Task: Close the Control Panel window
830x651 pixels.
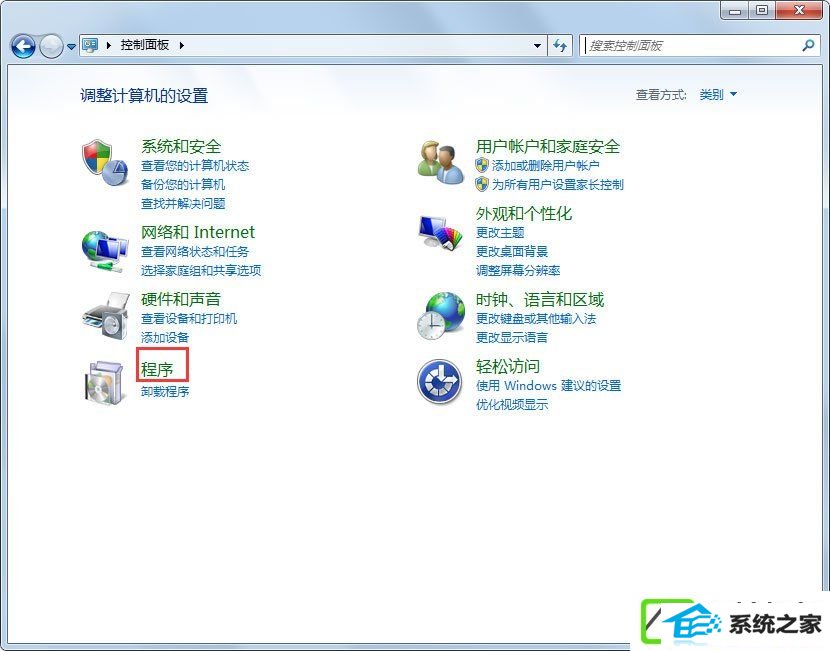Action: tap(799, 10)
